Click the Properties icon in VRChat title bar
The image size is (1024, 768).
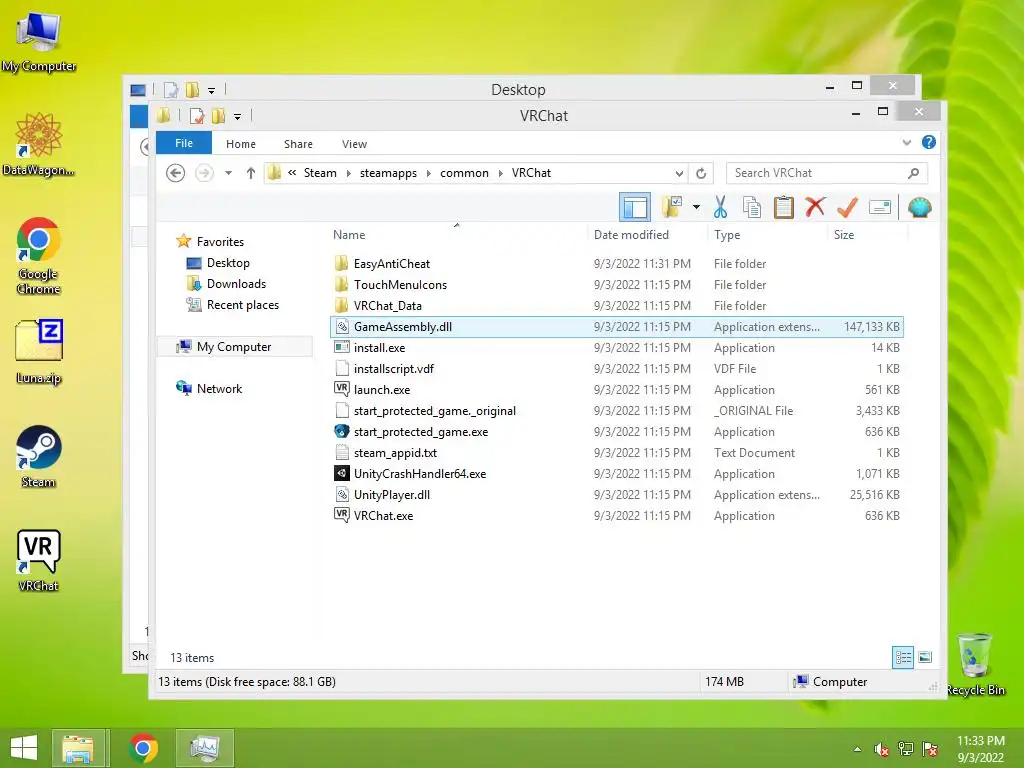coord(197,116)
